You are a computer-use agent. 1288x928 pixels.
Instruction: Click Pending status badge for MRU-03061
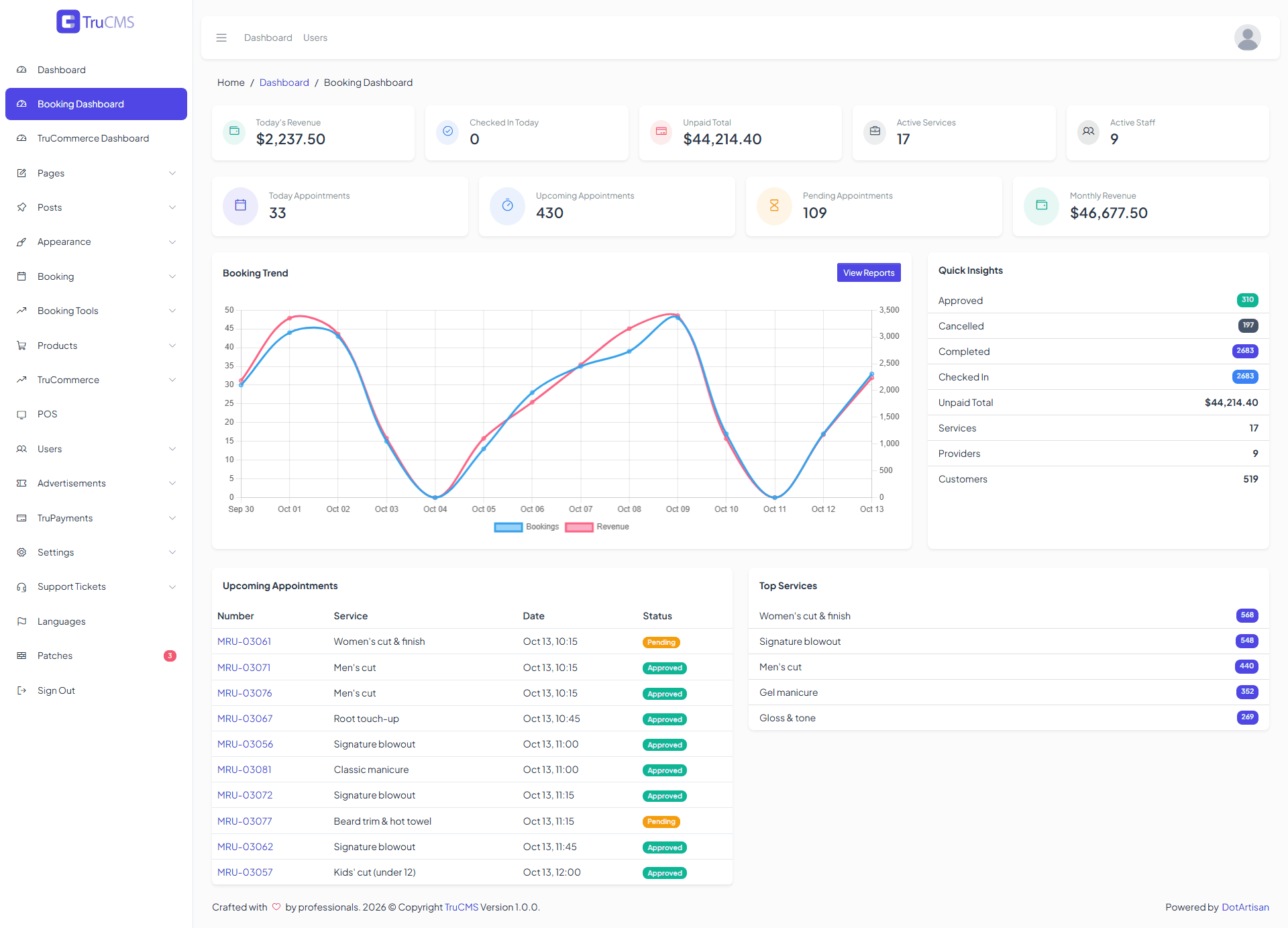(x=661, y=642)
